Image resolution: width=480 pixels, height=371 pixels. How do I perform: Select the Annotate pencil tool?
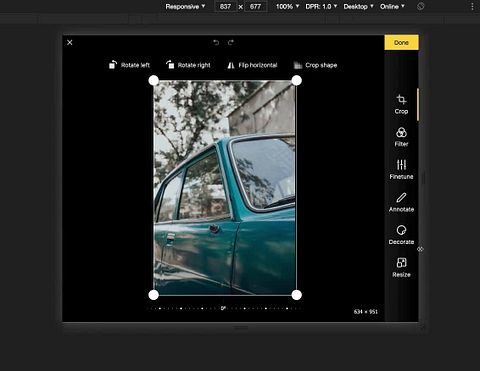pyautogui.click(x=401, y=202)
